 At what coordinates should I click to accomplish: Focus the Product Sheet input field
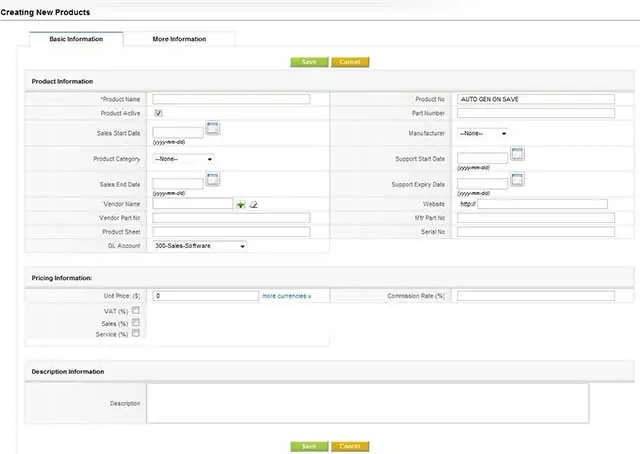tap(231, 232)
